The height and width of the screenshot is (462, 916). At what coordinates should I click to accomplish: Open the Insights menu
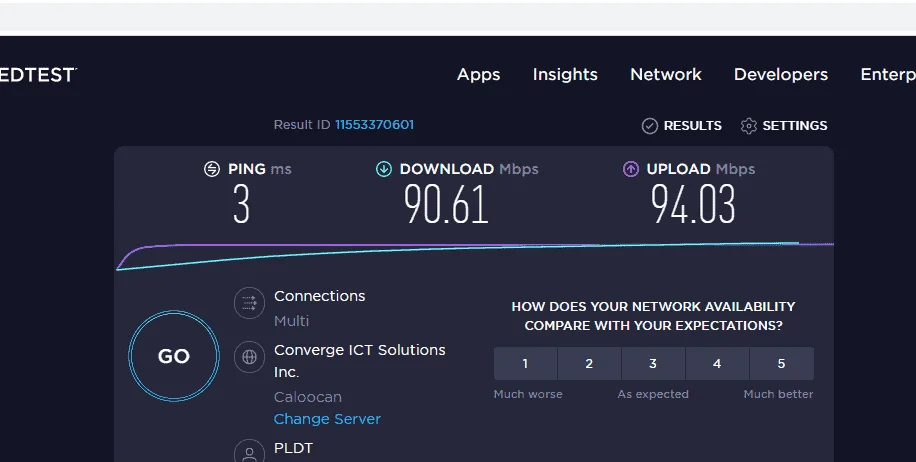click(565, 74)
